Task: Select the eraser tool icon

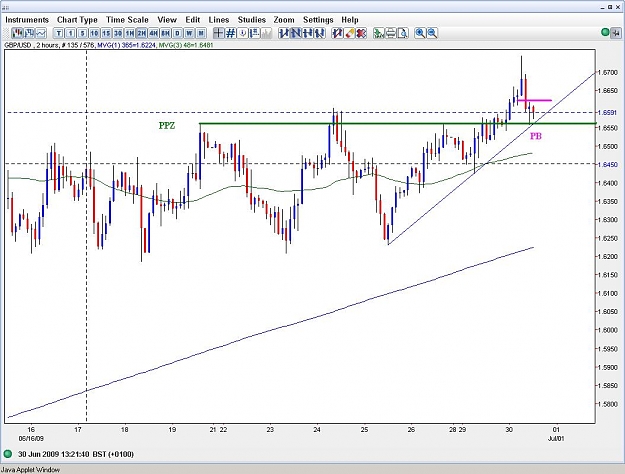Action: pyautogui.click(x=349, y=33)
